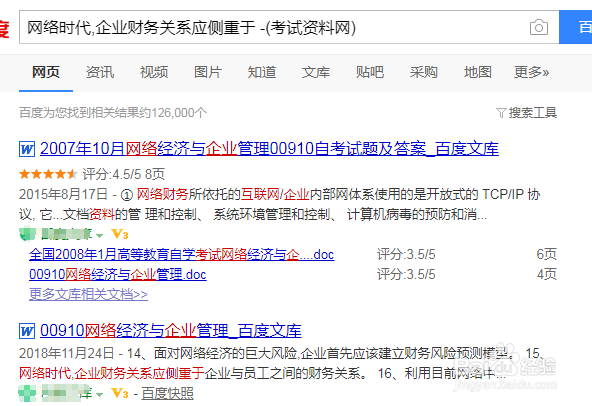This screenshot has height=406, width=592.
Task: Click the funnel icon beside 搜索工具
Action: [501, 113]
